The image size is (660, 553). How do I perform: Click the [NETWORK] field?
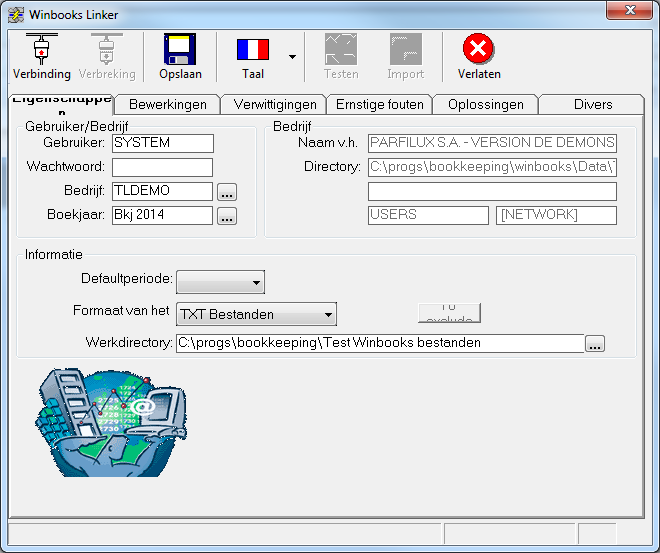556,215
